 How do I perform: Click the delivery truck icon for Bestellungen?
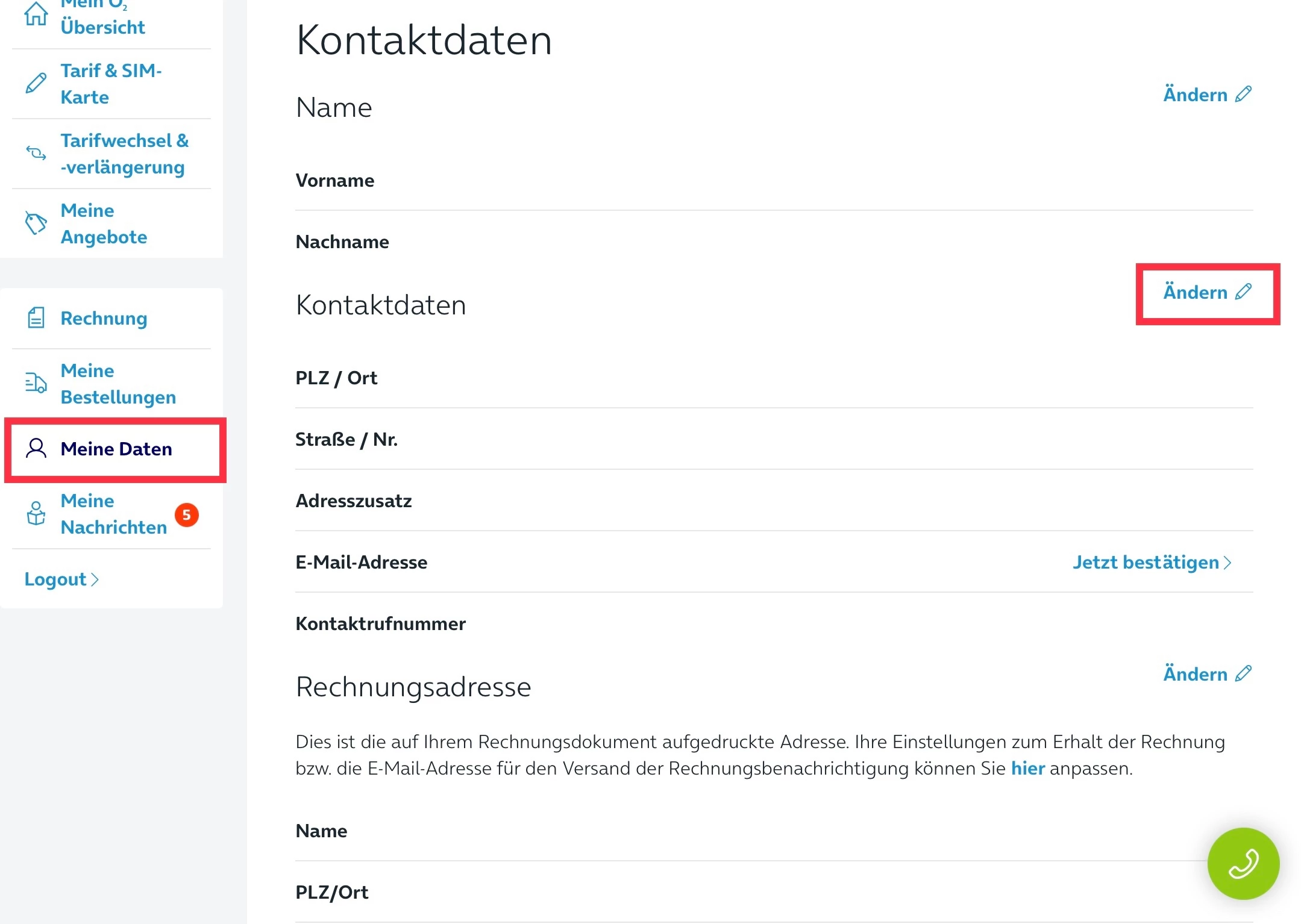pos(36,383)
